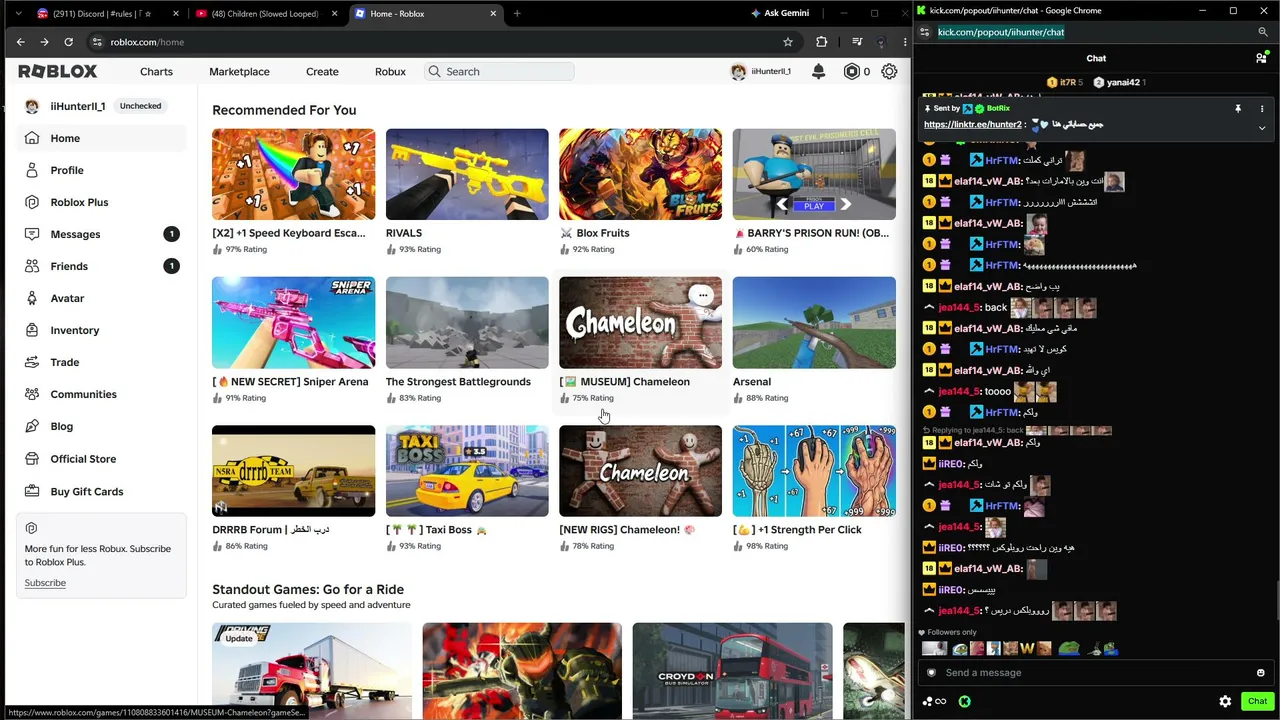Click the Send a message input in Kick chat
The image size is (1280, 720).
[x=1095, y=673]
